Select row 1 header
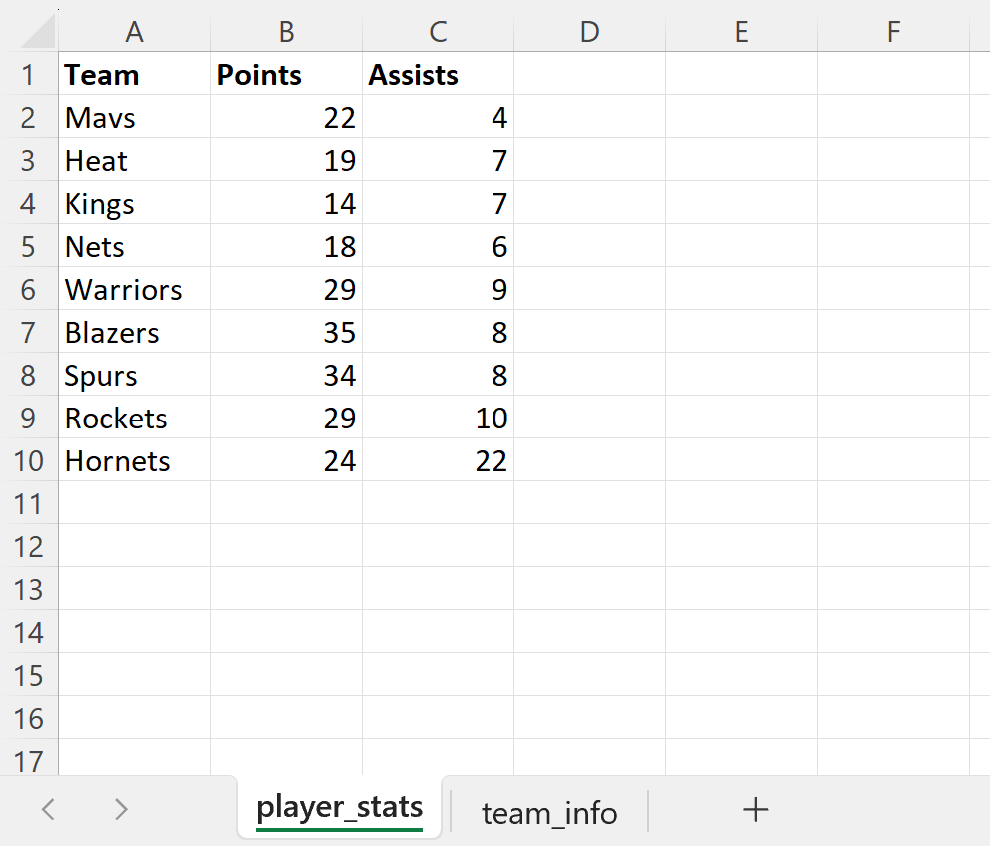Screen dimensions: 990x846 point(29,74)
